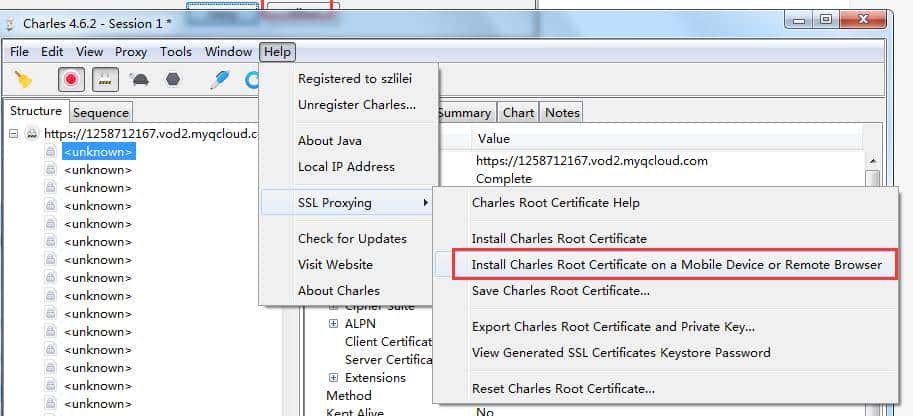Toggle the red Record button
Screen dimensions: 913x416
(x=72, y=79)
